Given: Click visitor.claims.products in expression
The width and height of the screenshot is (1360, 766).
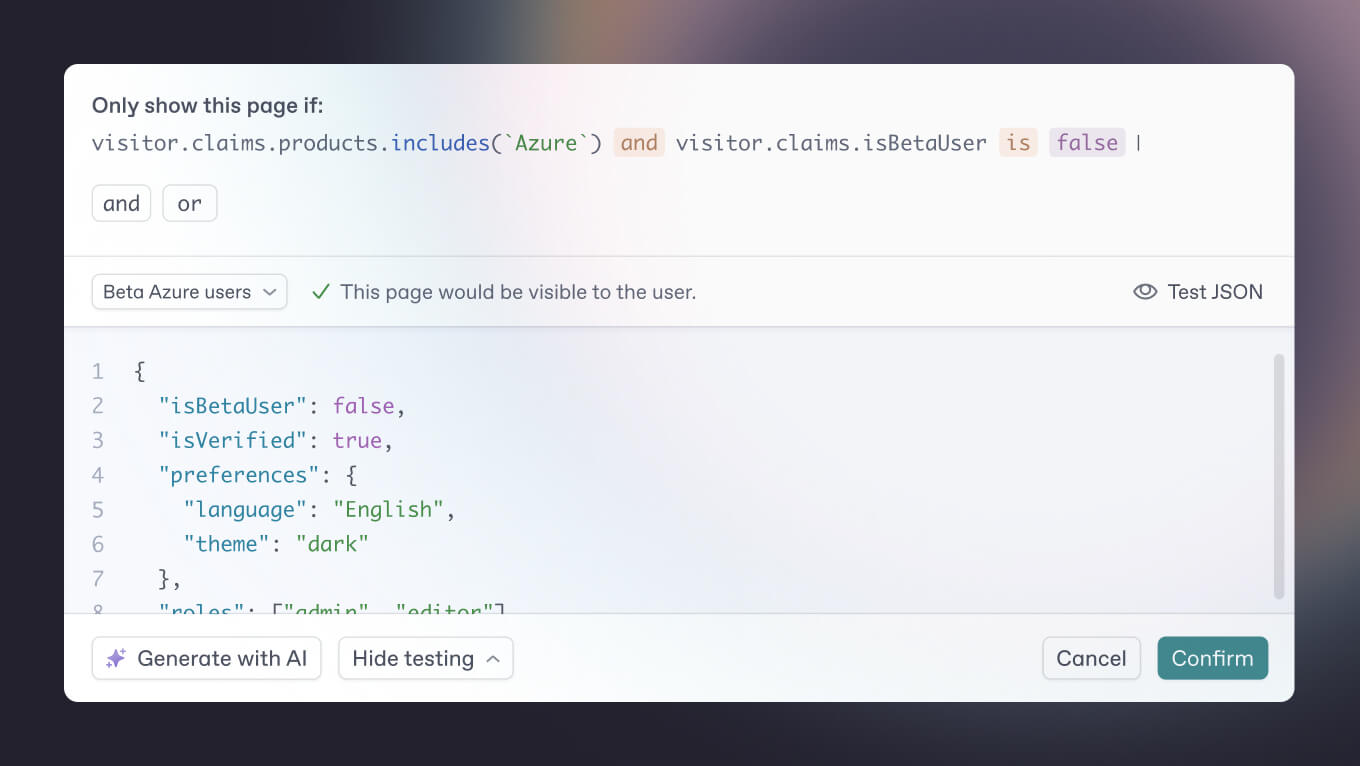Looking at the screenshot, I should (235, 143).
